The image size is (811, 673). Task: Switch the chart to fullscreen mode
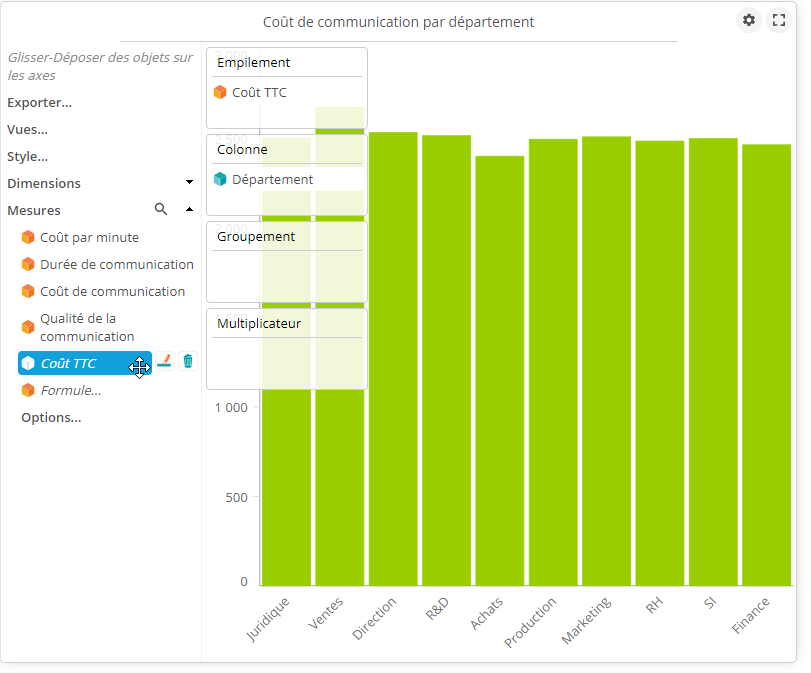click(x=779, y=20)
